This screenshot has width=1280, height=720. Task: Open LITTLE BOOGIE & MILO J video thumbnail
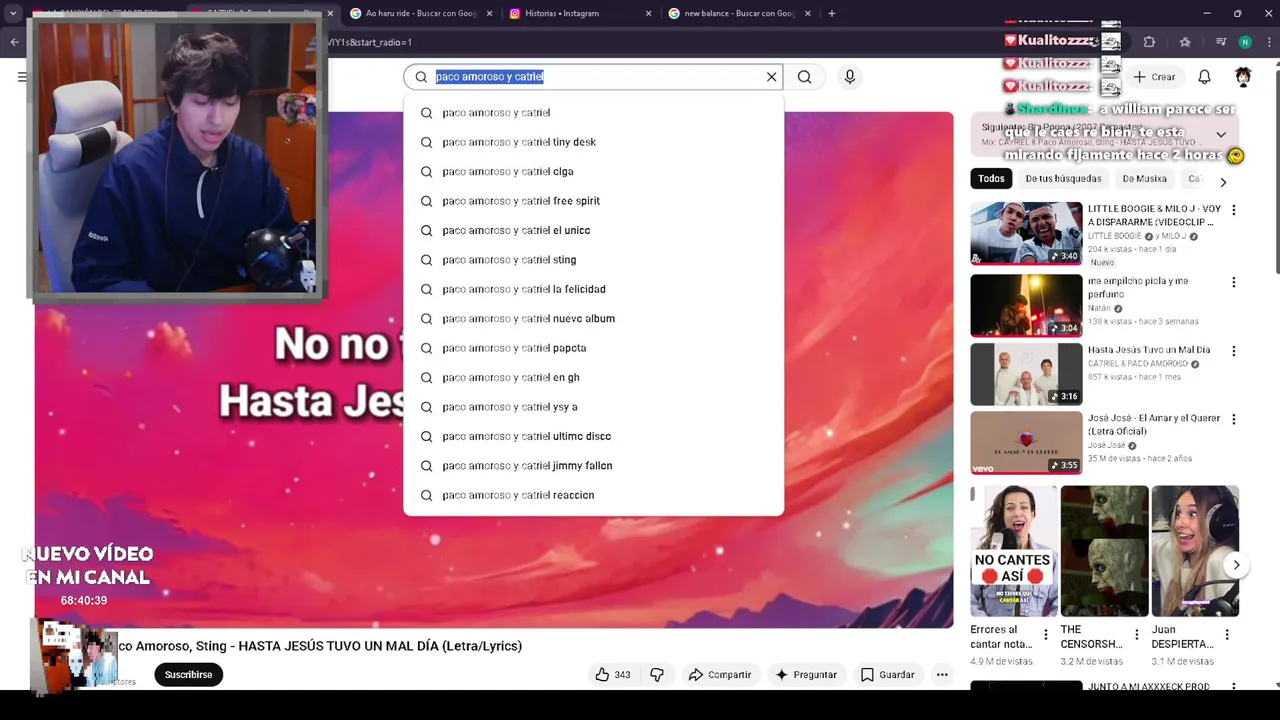point(1026,233)
